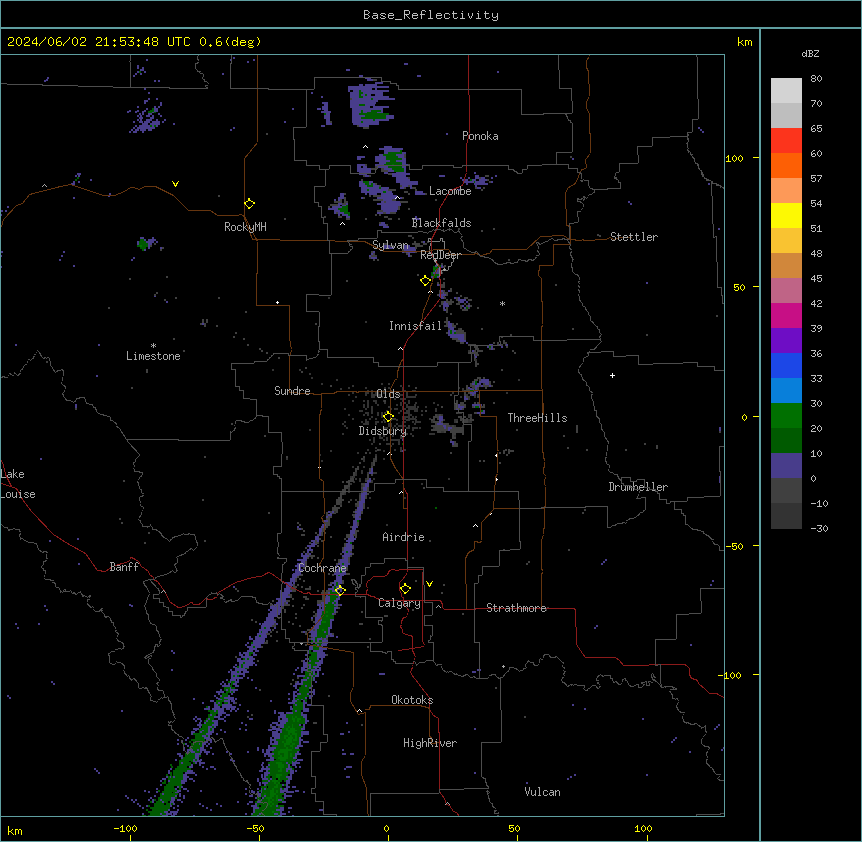Click the RedDeer city label
Image resolution: width=862 pixels, height=842 pixels.
(x=440, y=255)
